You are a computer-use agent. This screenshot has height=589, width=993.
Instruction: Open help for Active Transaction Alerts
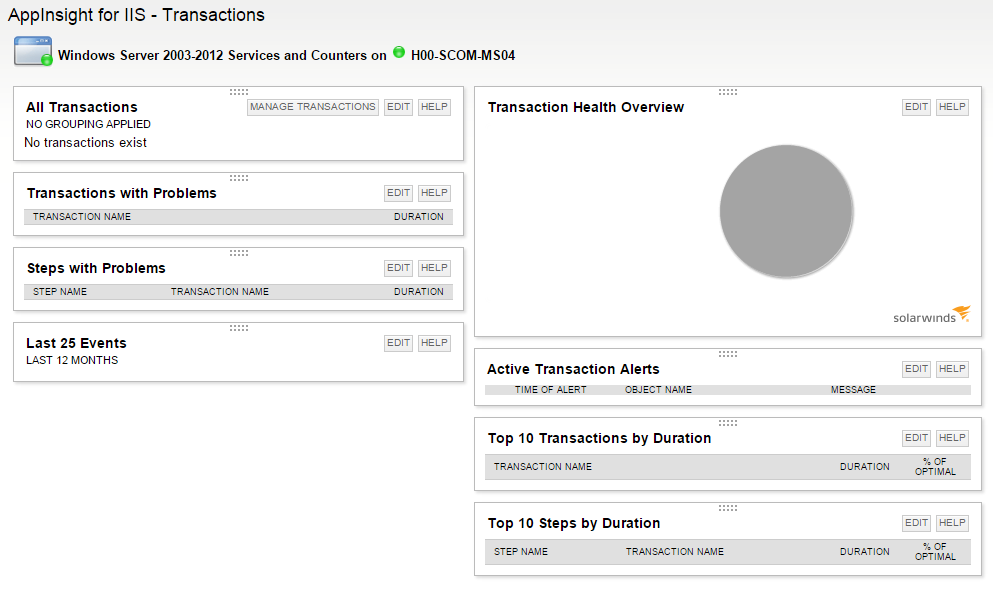(952, 369)
